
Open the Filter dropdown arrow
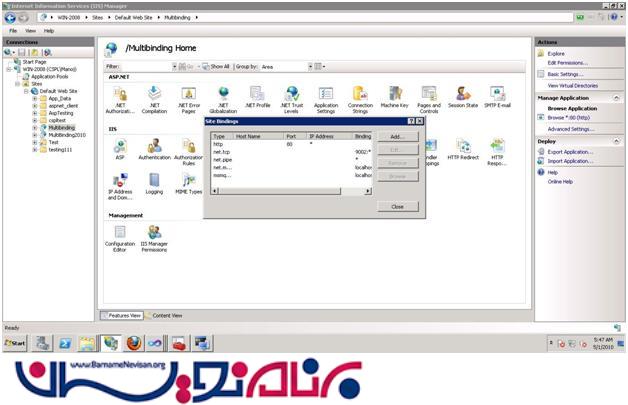coord(174,67)
